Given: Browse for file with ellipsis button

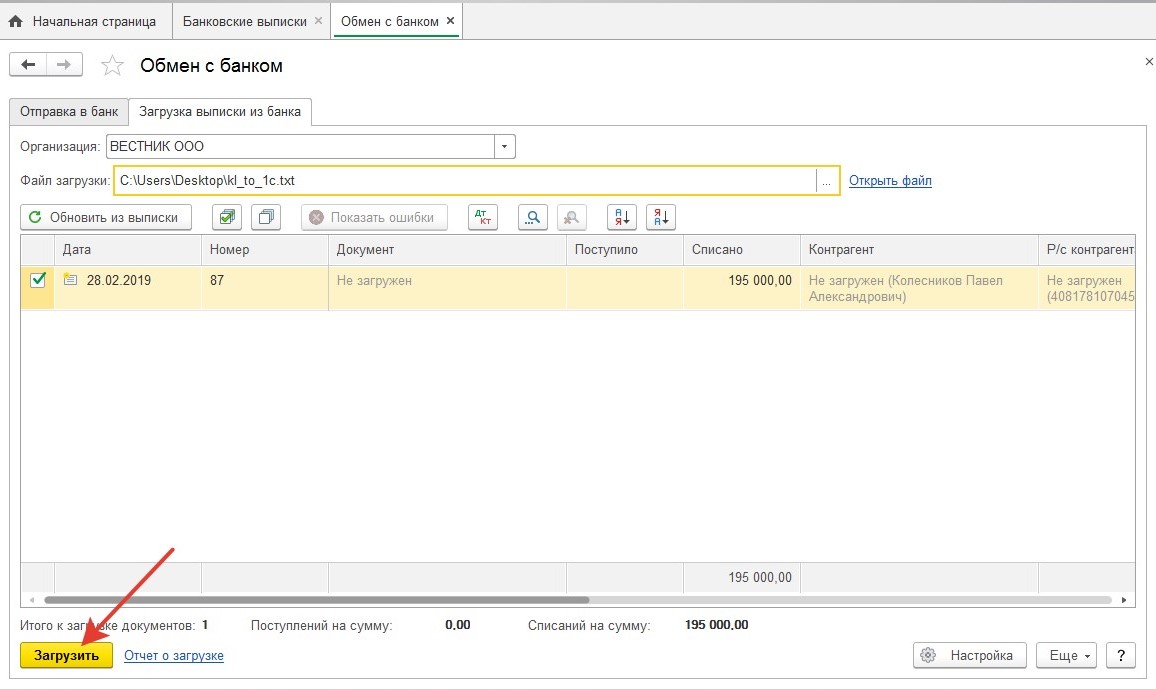Looking at the screenshot, I should pyautogui.click(x=827, y=181).
